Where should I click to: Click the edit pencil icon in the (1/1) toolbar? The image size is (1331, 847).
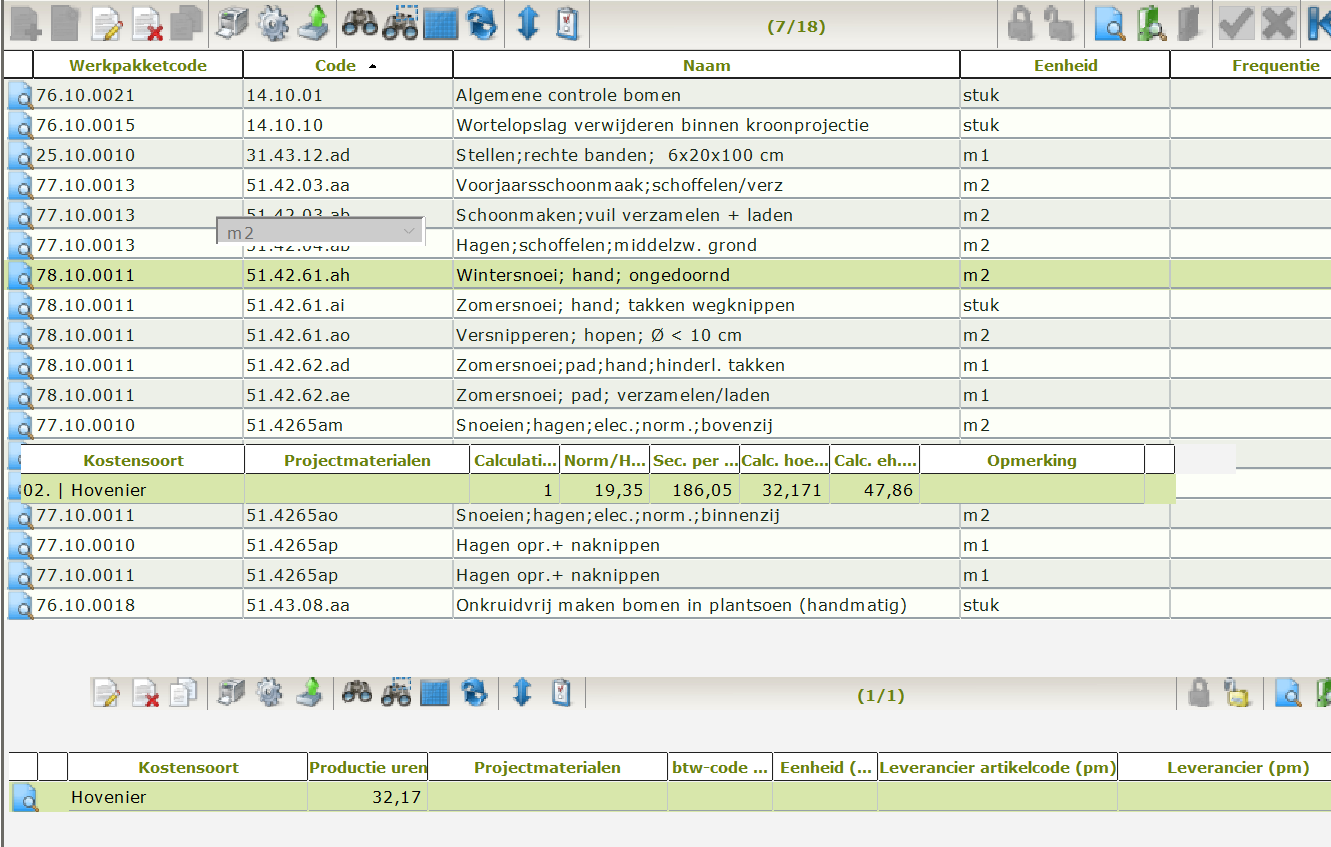click(x=106, y=692)
